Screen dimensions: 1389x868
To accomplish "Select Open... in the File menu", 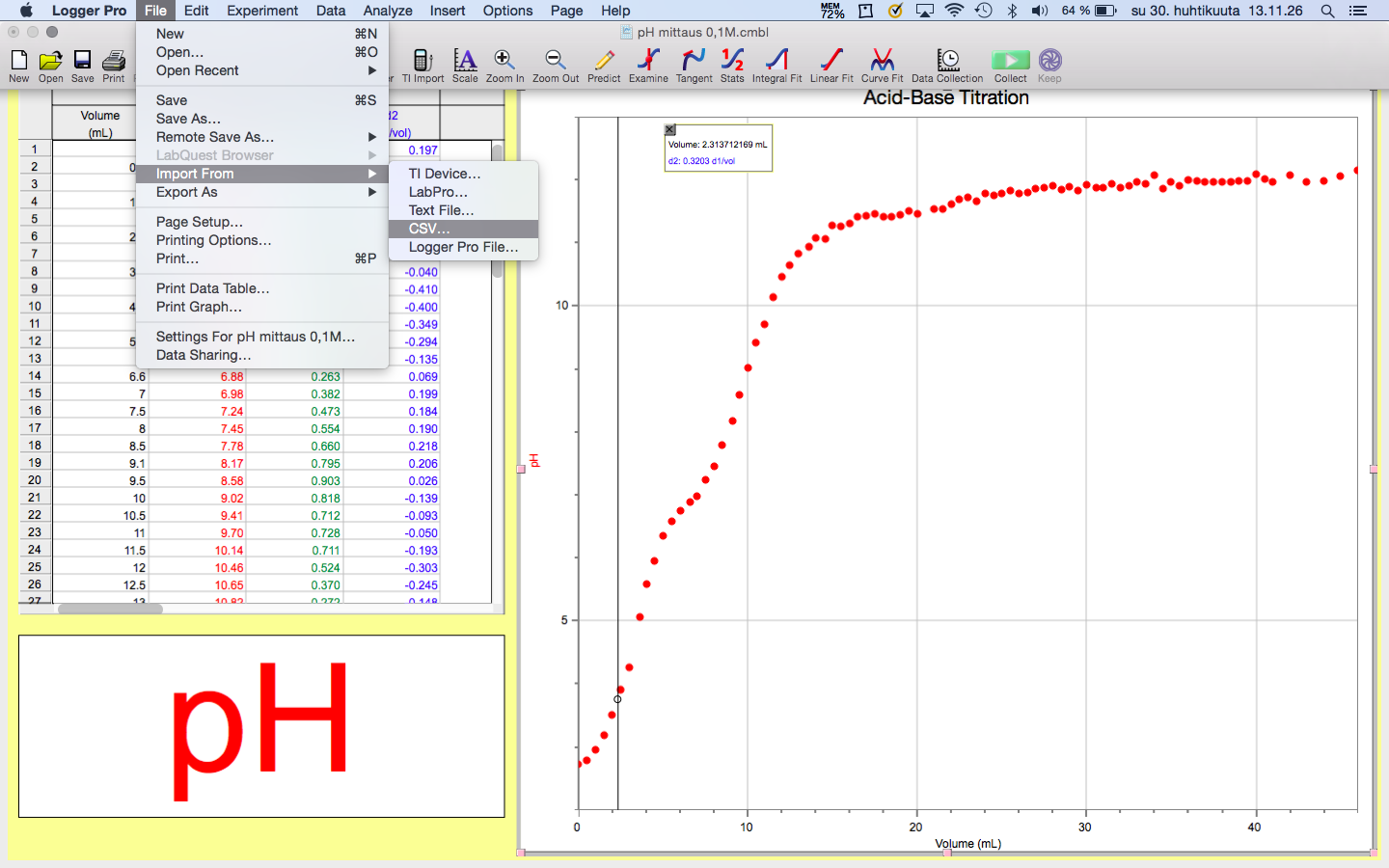I will (262, 52).
